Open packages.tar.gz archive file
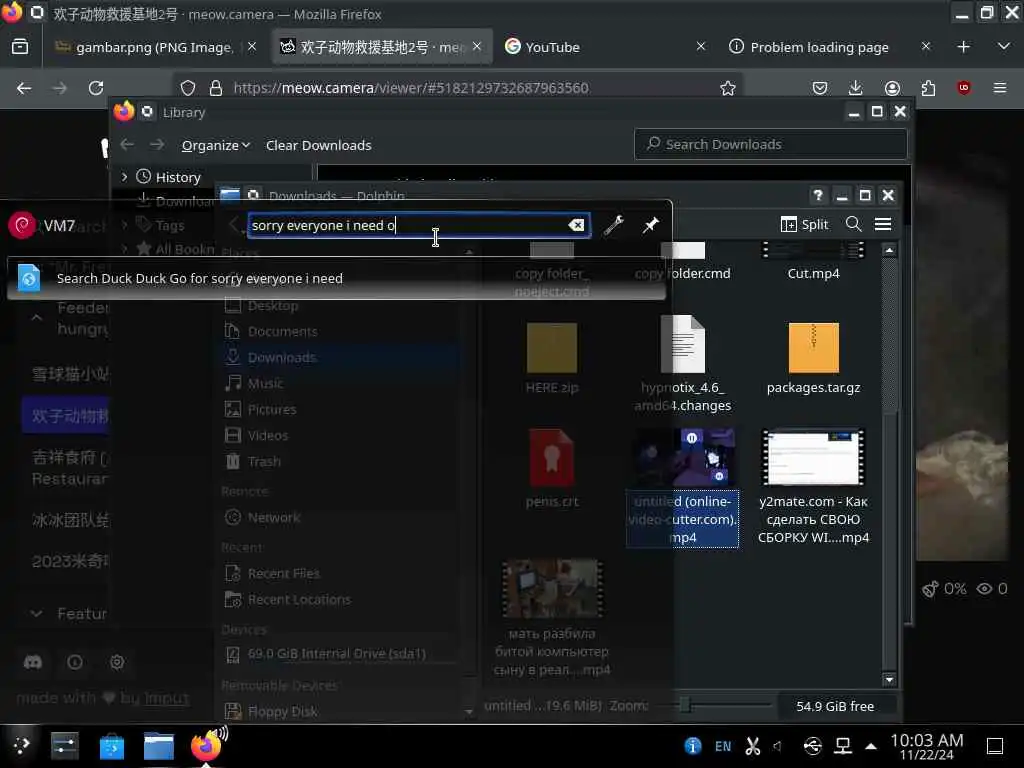1024x768 pixels. point(813,359)
